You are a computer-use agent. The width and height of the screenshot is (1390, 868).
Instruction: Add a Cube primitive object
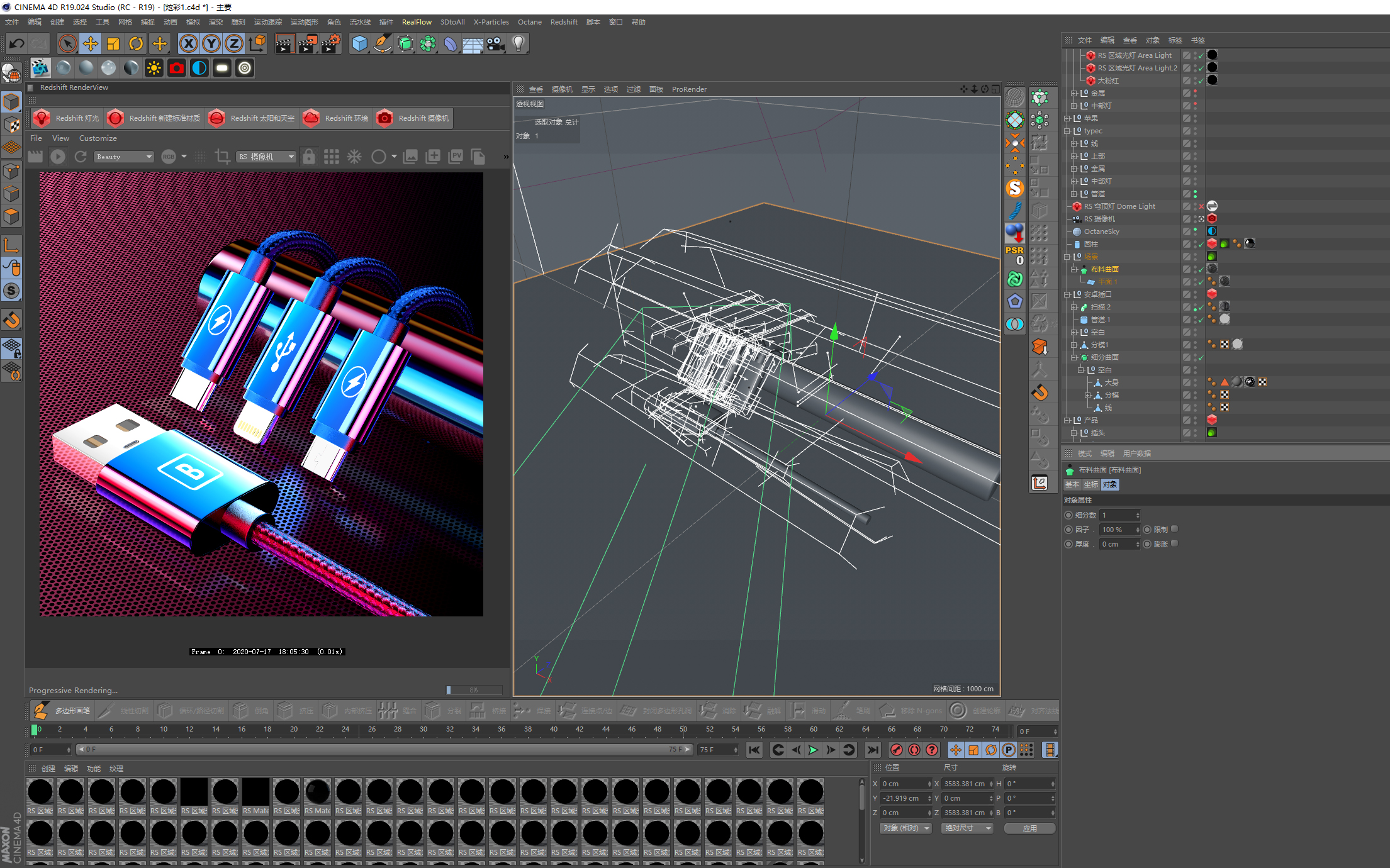[359, 43]
